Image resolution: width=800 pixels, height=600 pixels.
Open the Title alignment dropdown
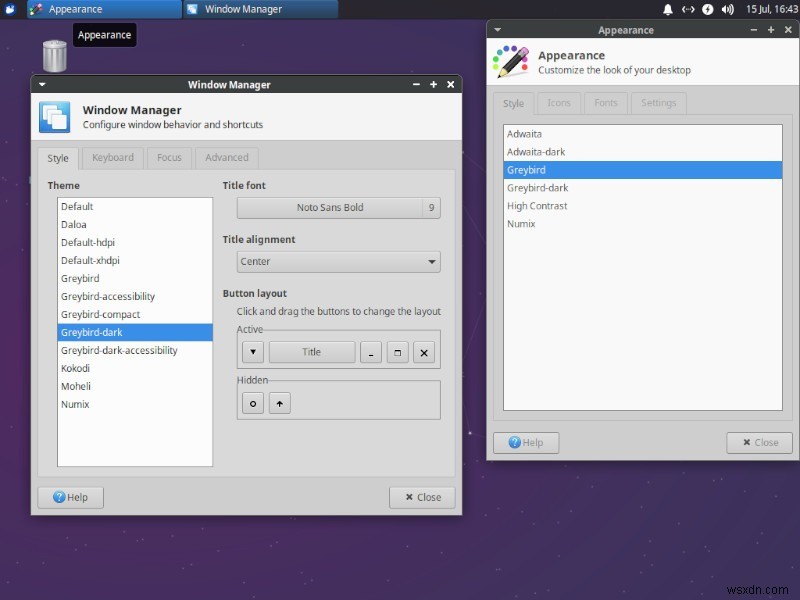tap(338, 261)
